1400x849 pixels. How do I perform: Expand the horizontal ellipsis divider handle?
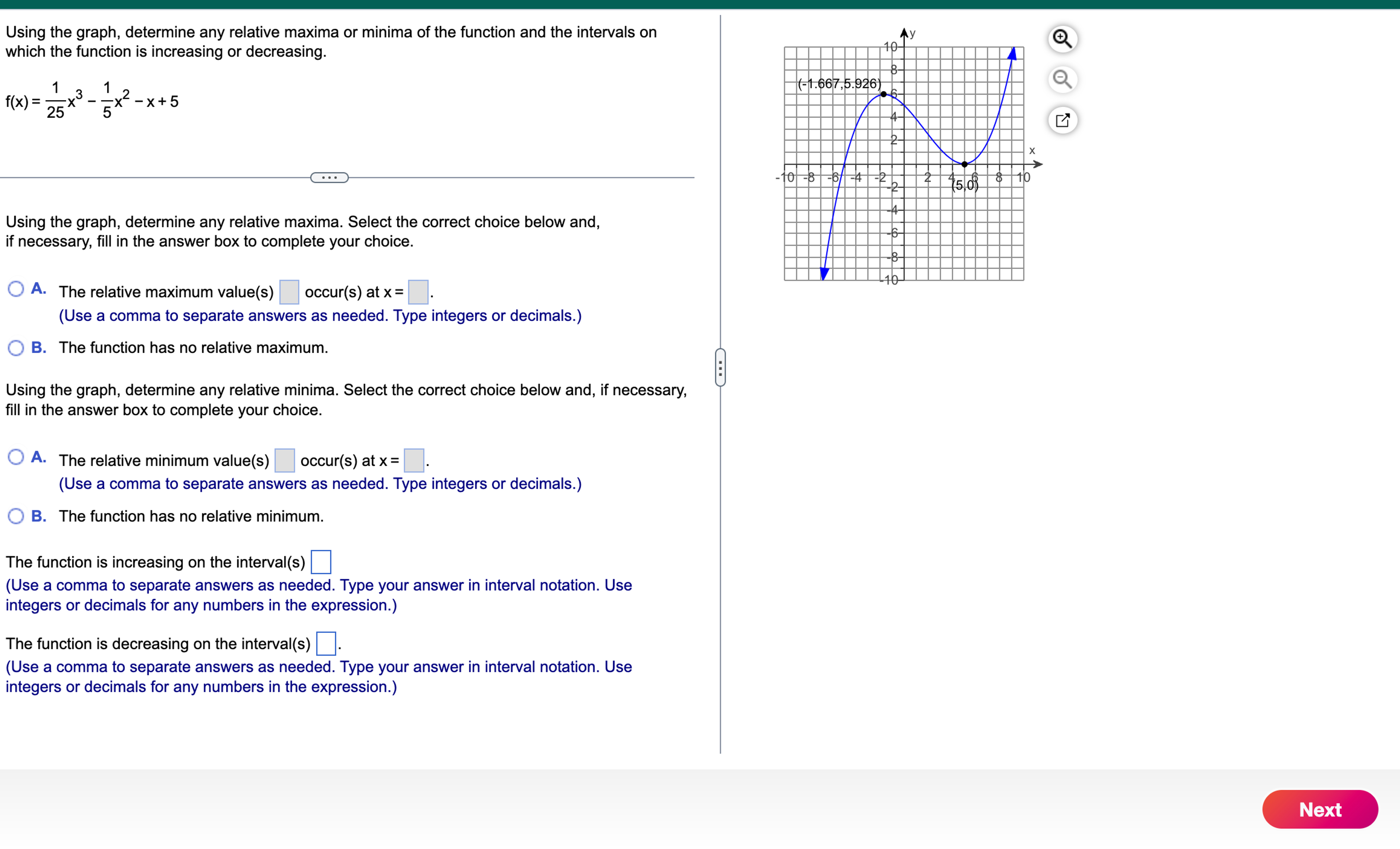pyautogui.click(x=330, y=178)
